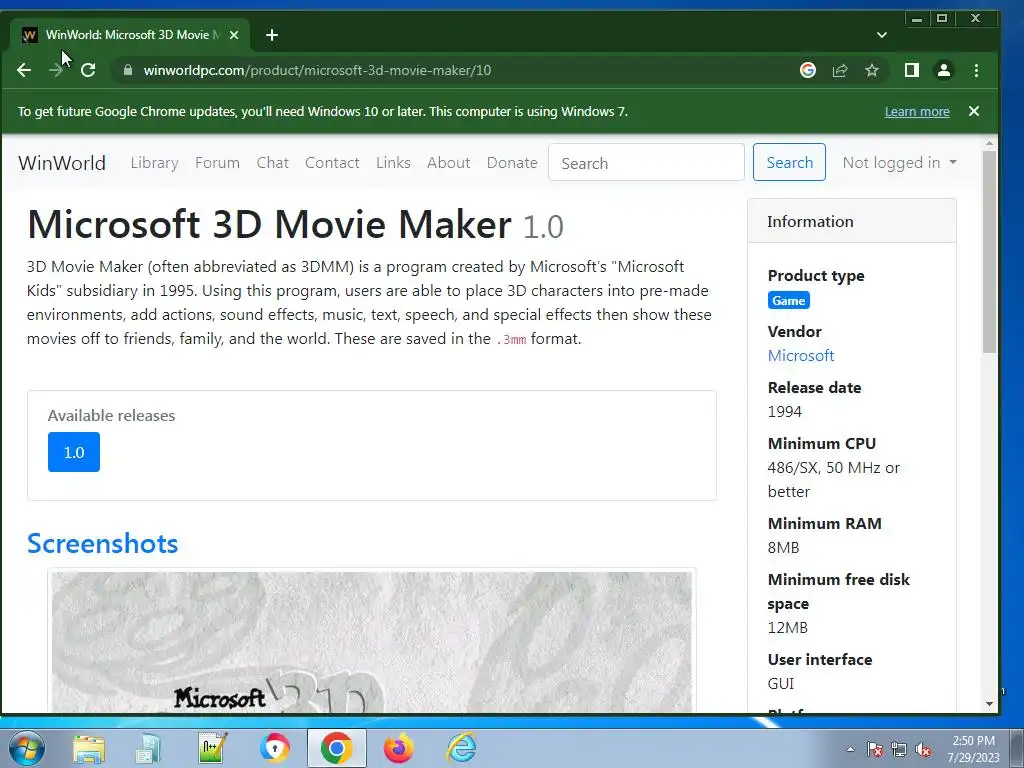1024x768 pixels.
Task: Open Windows Explorer from the taskbar
Action: tap(89, 748)
